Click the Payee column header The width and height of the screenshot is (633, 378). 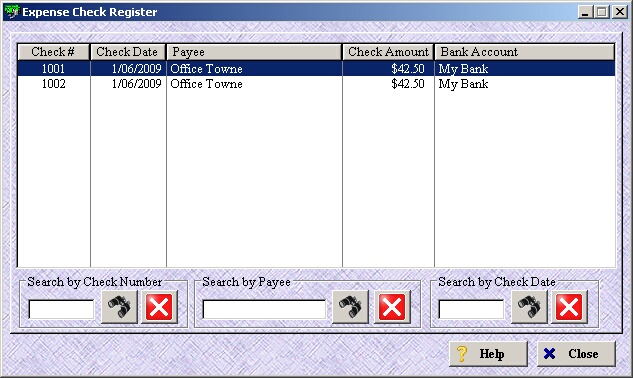coord(254,52)
